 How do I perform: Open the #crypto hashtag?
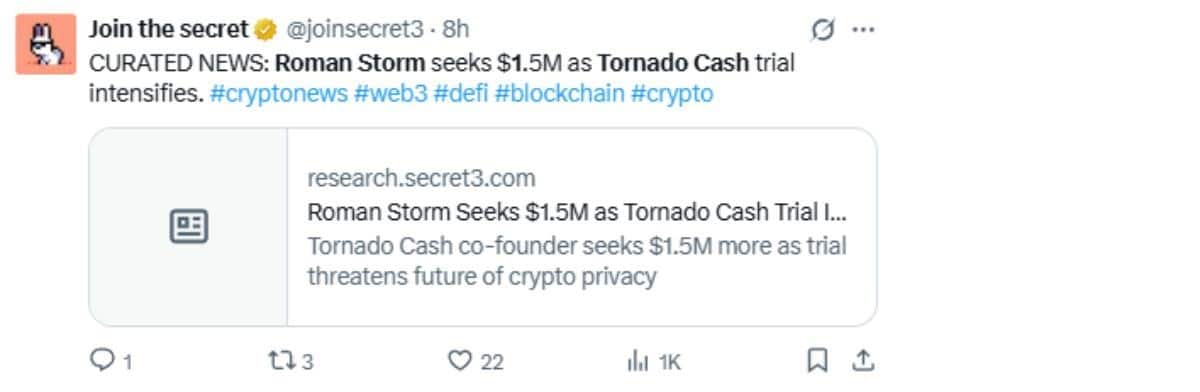tap(672, 94)
